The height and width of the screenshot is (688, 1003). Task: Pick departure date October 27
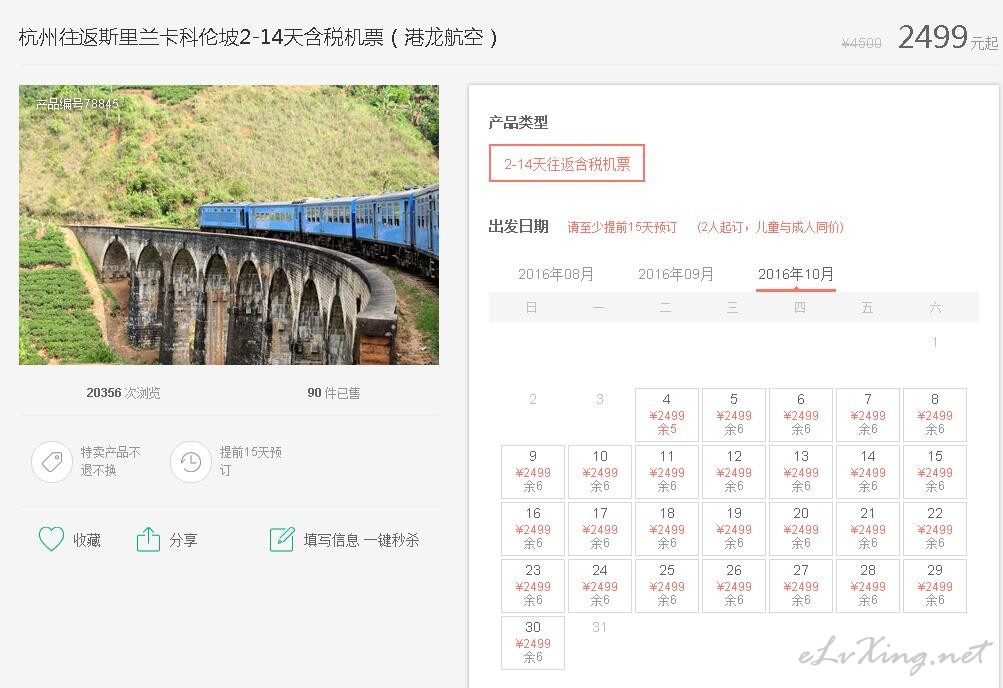point(801,585)
